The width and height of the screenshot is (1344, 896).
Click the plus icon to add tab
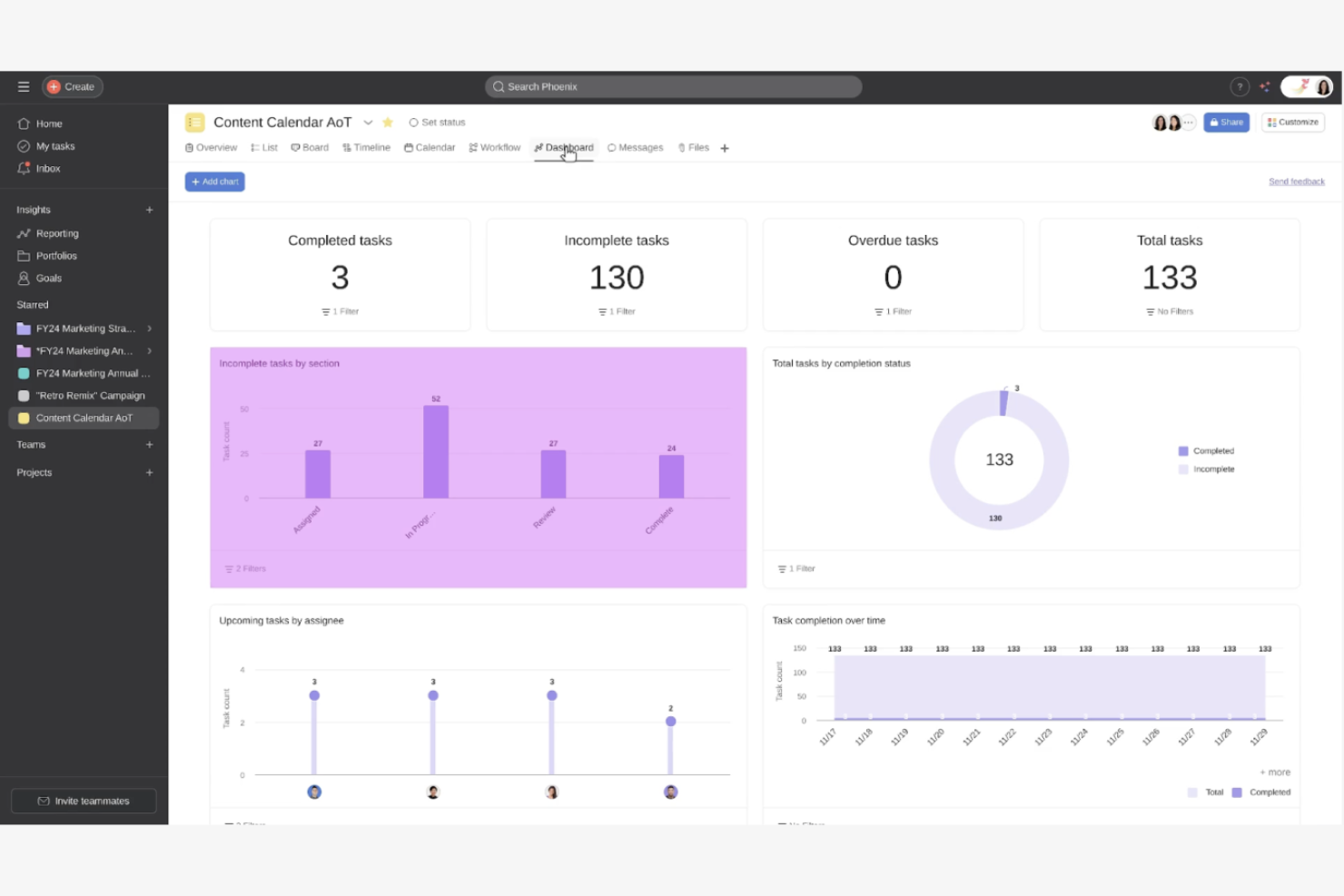pos(725,148)
